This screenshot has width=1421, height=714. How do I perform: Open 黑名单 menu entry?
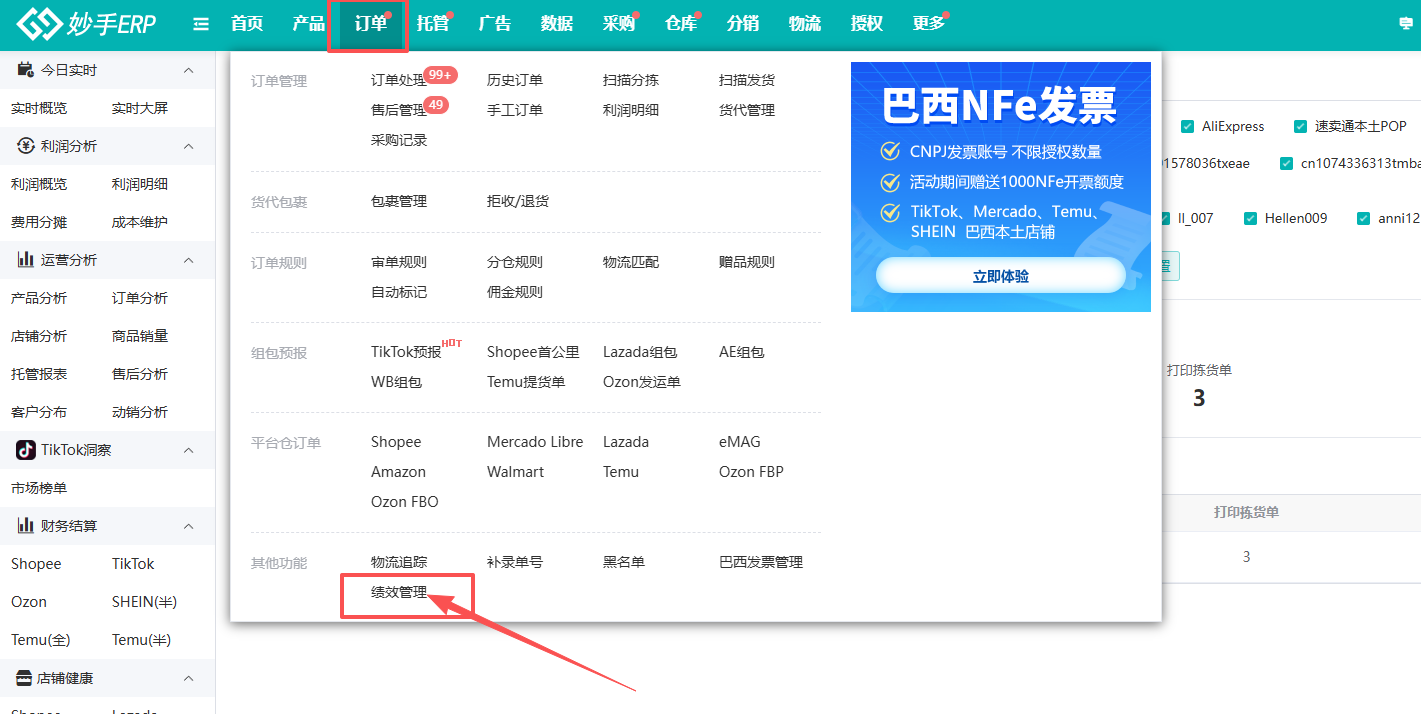click(x=624, y=562)
